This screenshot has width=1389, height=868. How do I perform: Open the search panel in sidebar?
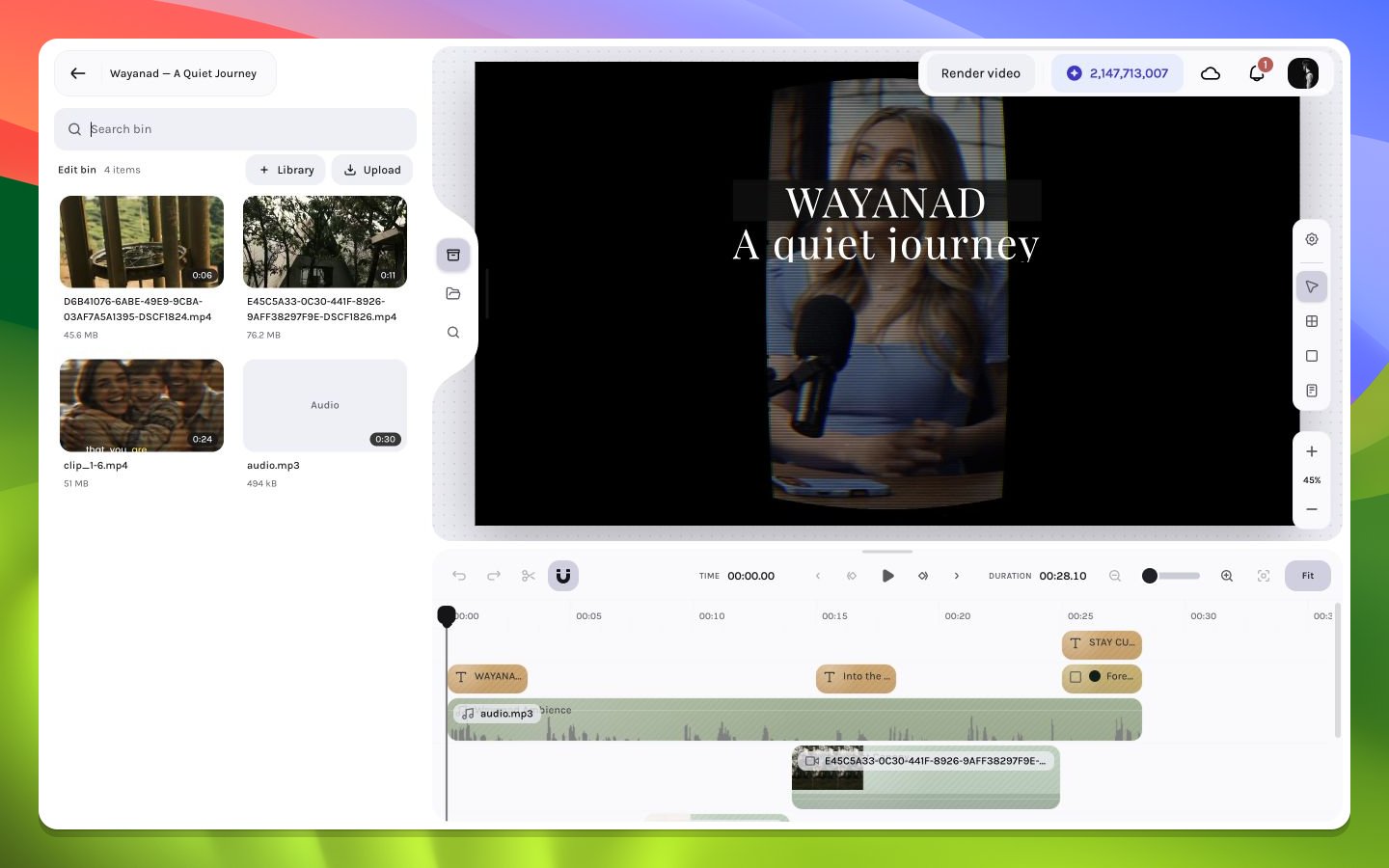pos(453,332)
